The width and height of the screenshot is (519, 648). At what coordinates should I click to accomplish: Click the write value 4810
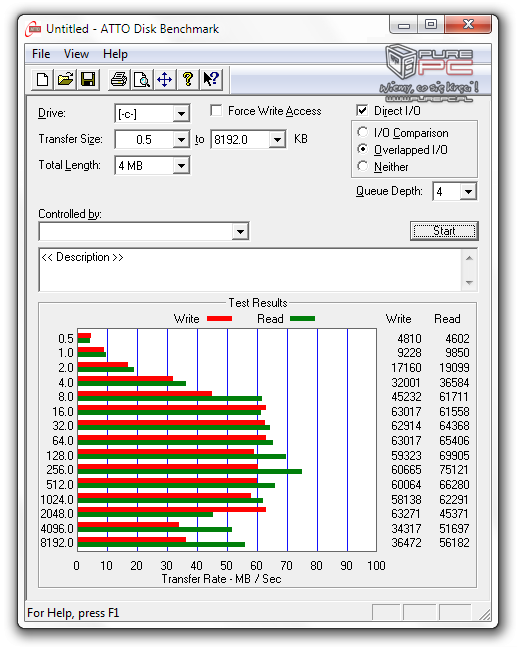(409, 339)
